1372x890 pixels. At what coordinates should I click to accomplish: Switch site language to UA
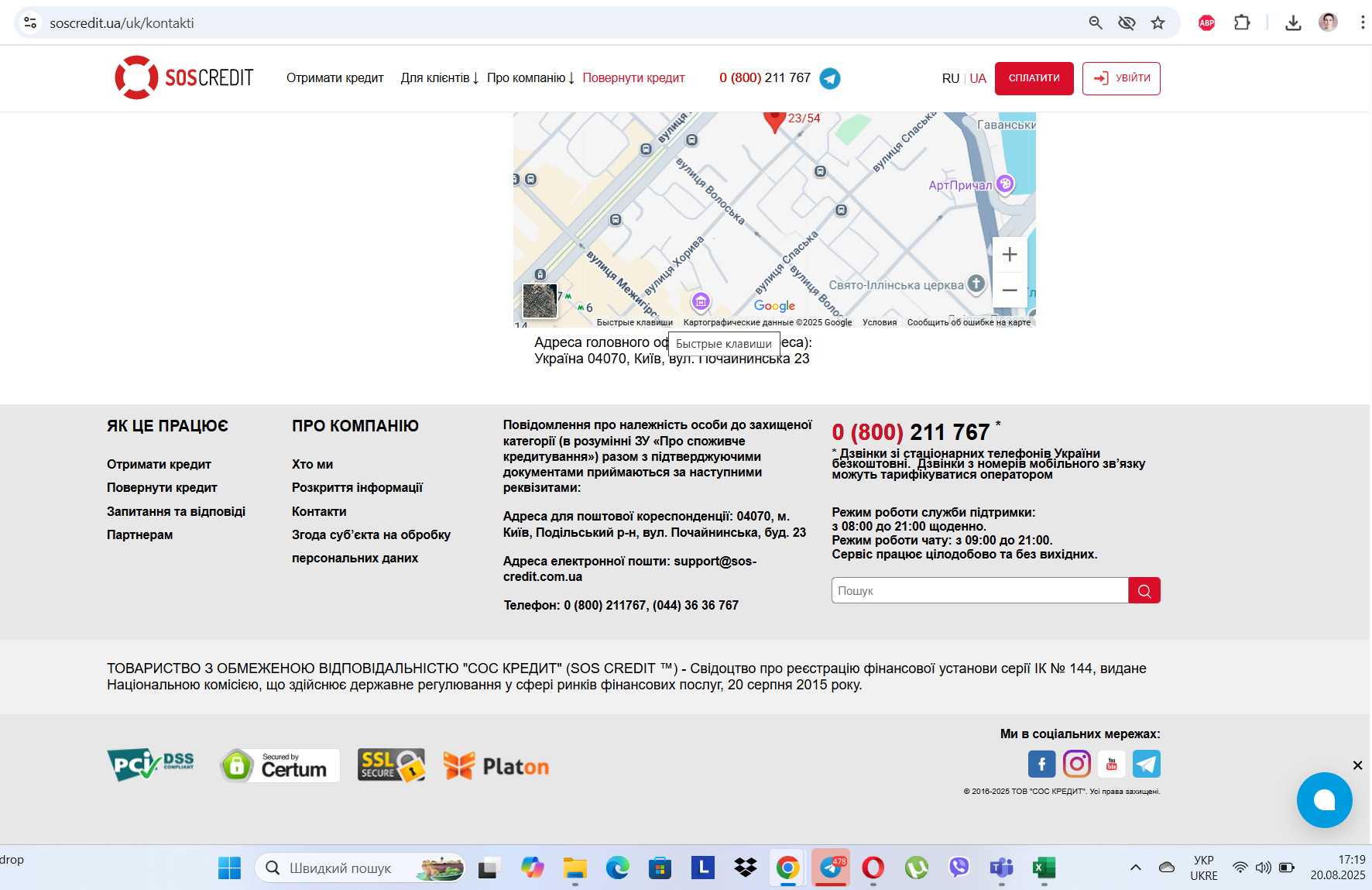click(x=978, y=78)
